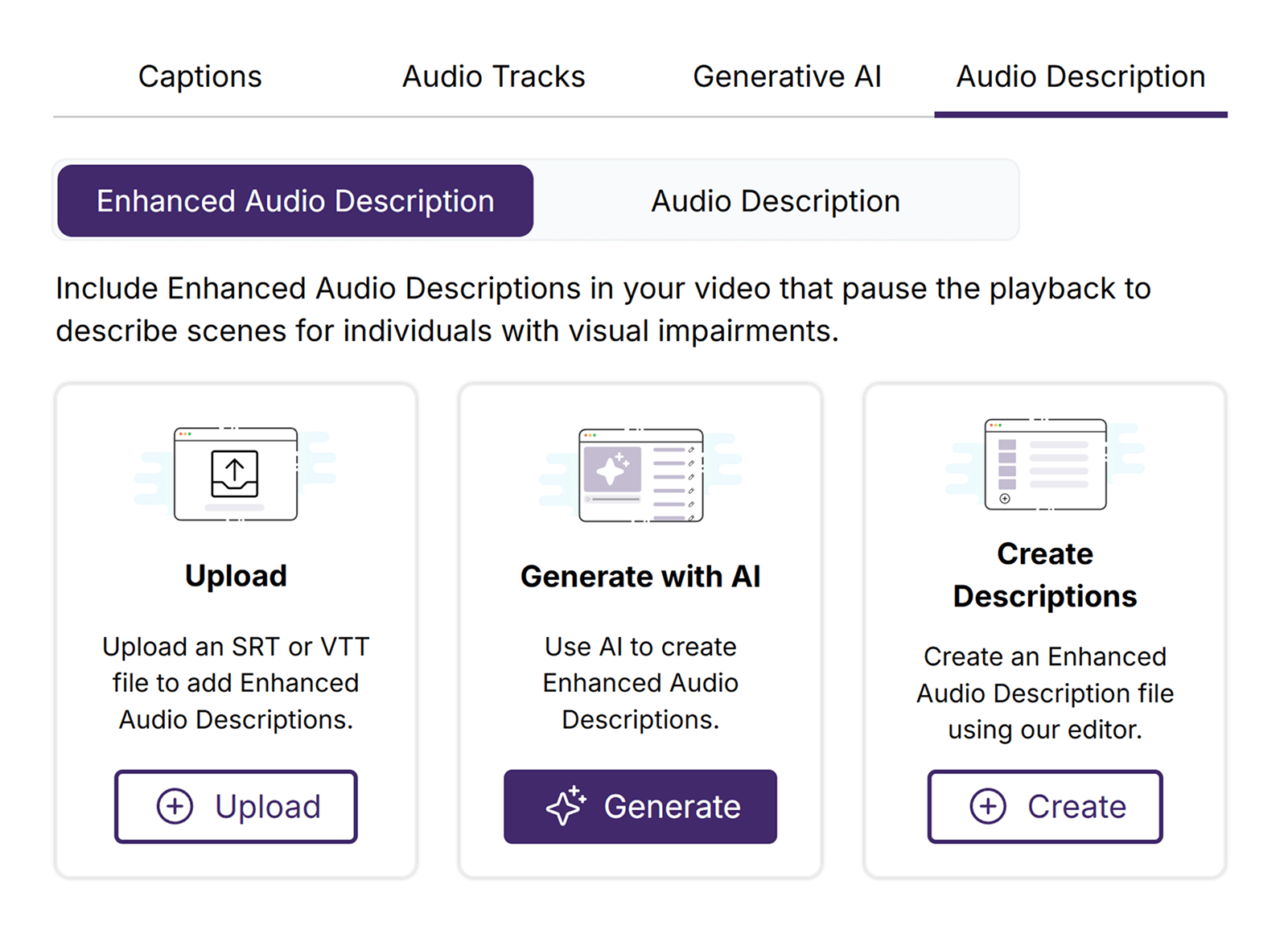This screenshot has width=1288, height=942.
Task: Click the Create Descriptions editor illustration
Action: point(1045,465)
